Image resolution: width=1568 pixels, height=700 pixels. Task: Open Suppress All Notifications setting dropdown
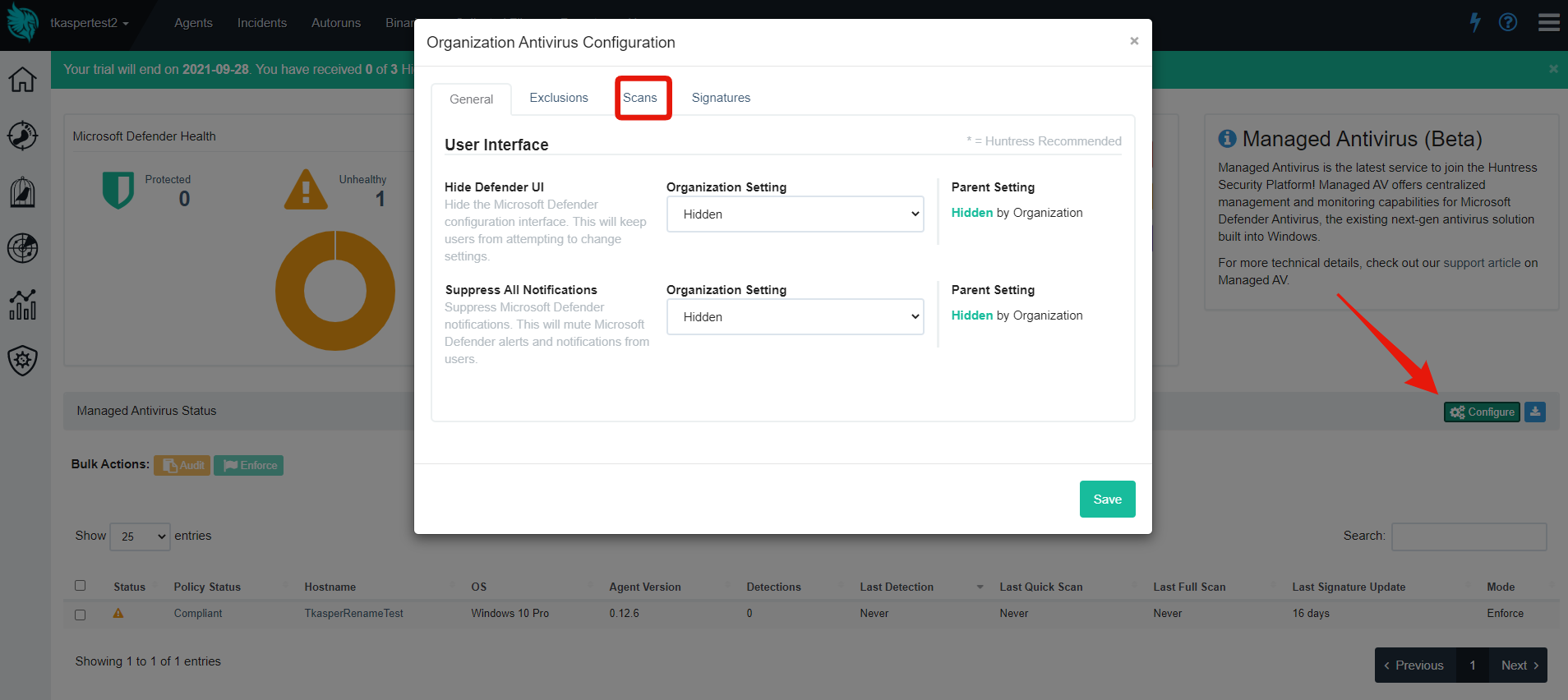tap(796, 316)
